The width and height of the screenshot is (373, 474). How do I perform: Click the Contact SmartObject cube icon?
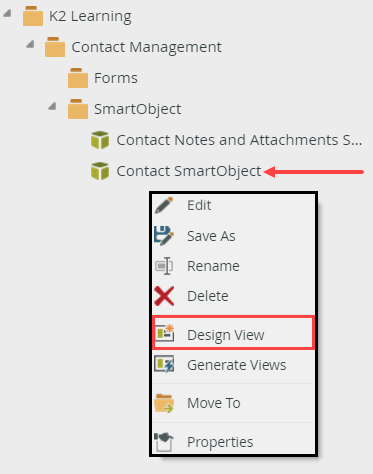coord(100,171)
